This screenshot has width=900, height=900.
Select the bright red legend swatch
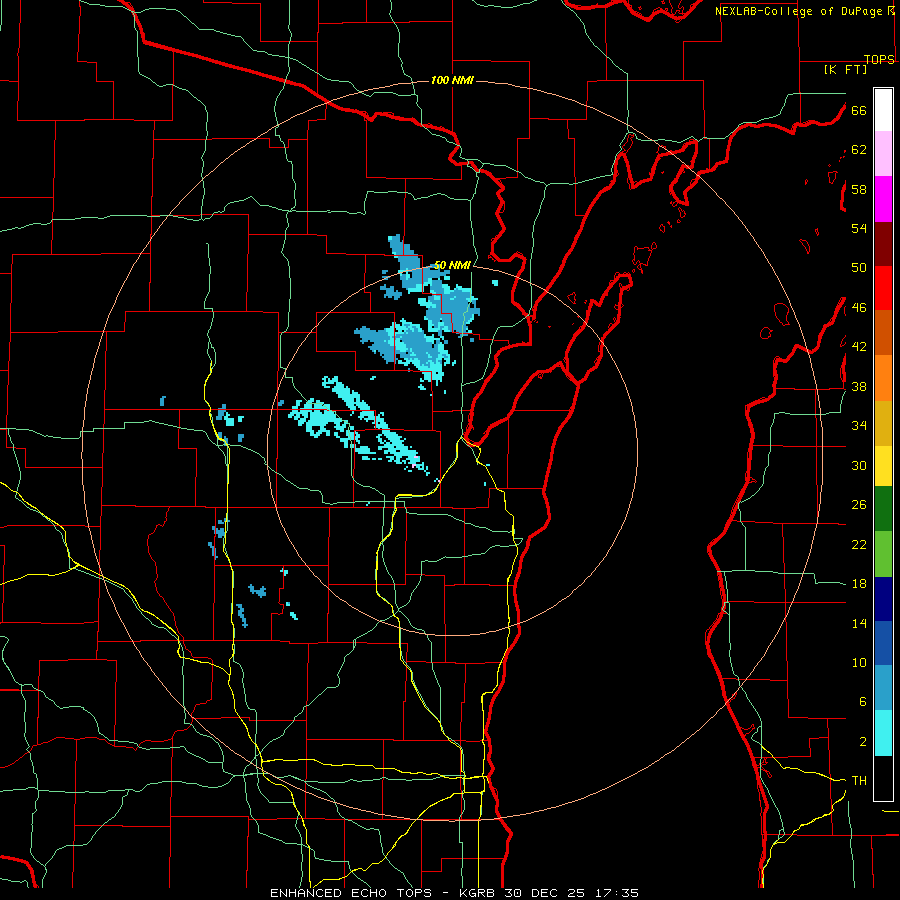tap(883, 288)
